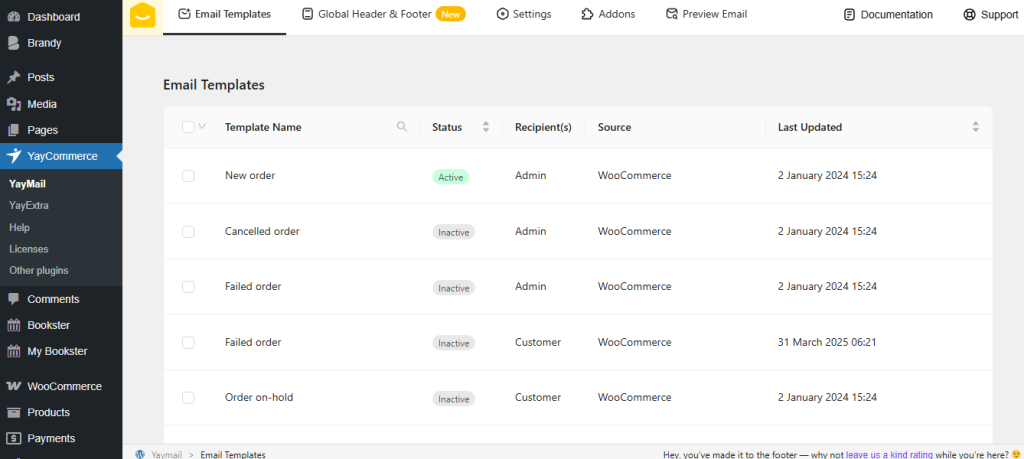Open the Addons tab

click(608, 14)
